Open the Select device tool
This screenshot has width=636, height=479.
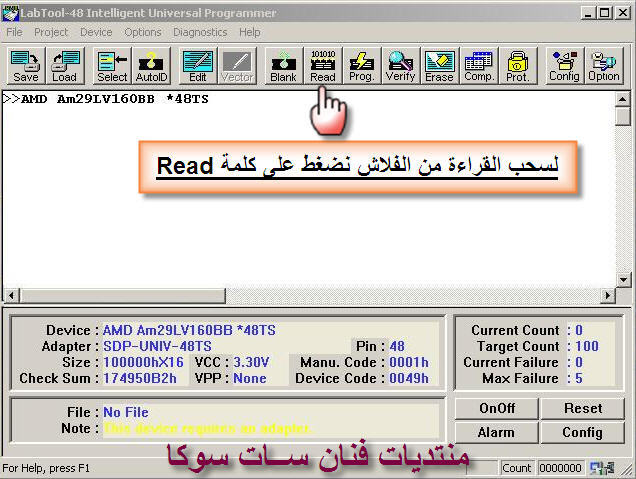(x=112, y=66)
